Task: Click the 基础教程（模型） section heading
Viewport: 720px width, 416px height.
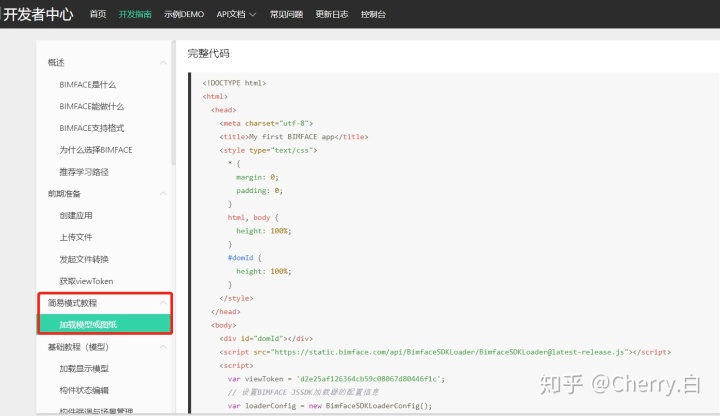Action: pyautogui.click(x=78, y=347)
